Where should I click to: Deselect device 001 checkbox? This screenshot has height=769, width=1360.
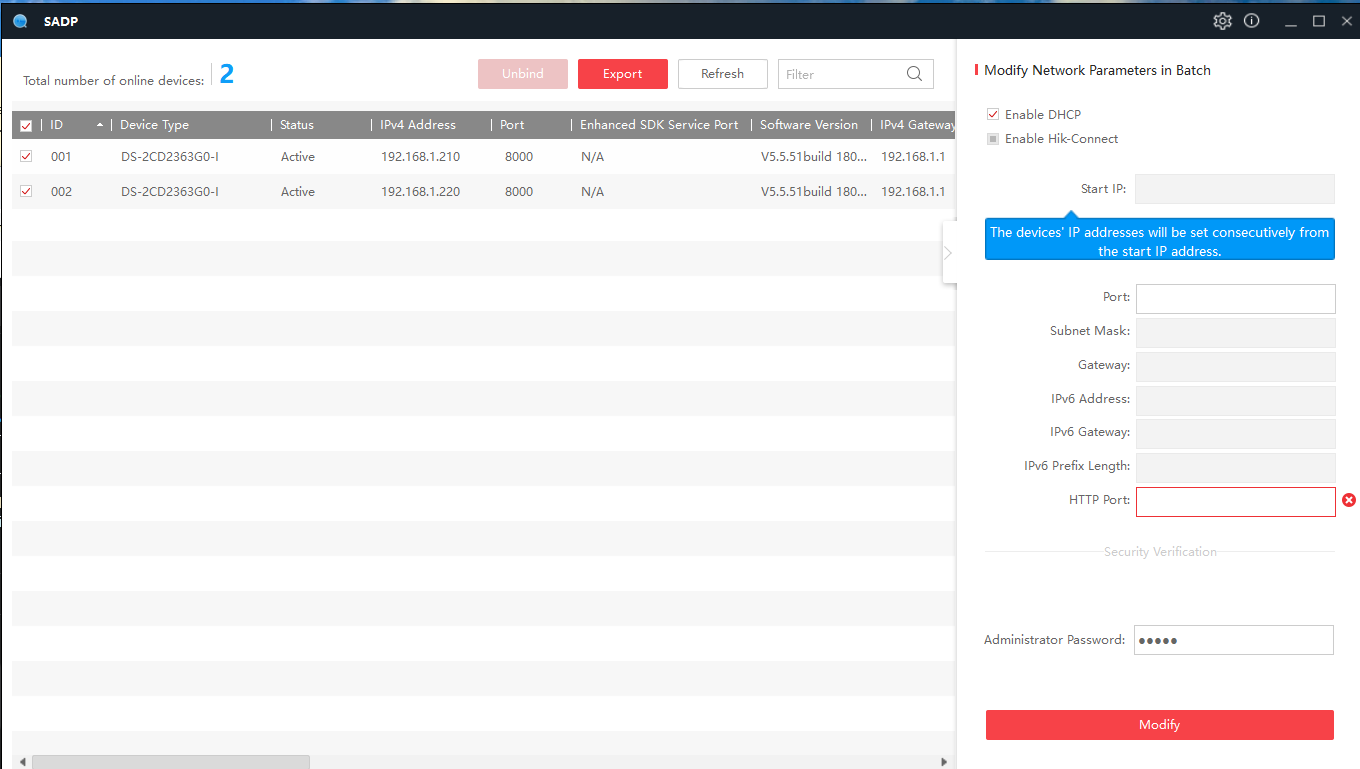click(x=26, y=157)
